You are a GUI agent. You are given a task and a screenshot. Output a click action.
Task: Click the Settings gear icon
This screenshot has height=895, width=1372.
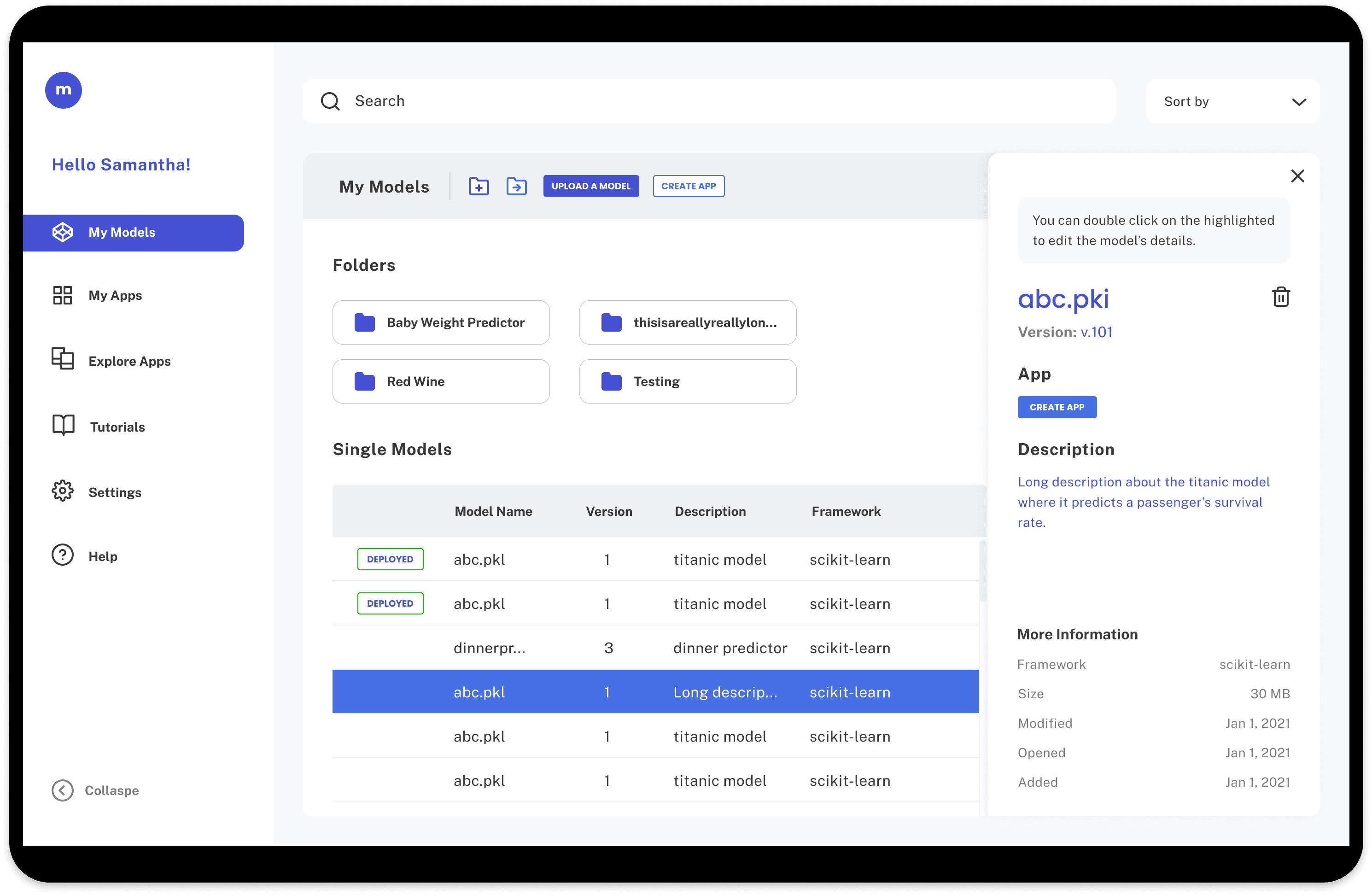coord(62,491)
